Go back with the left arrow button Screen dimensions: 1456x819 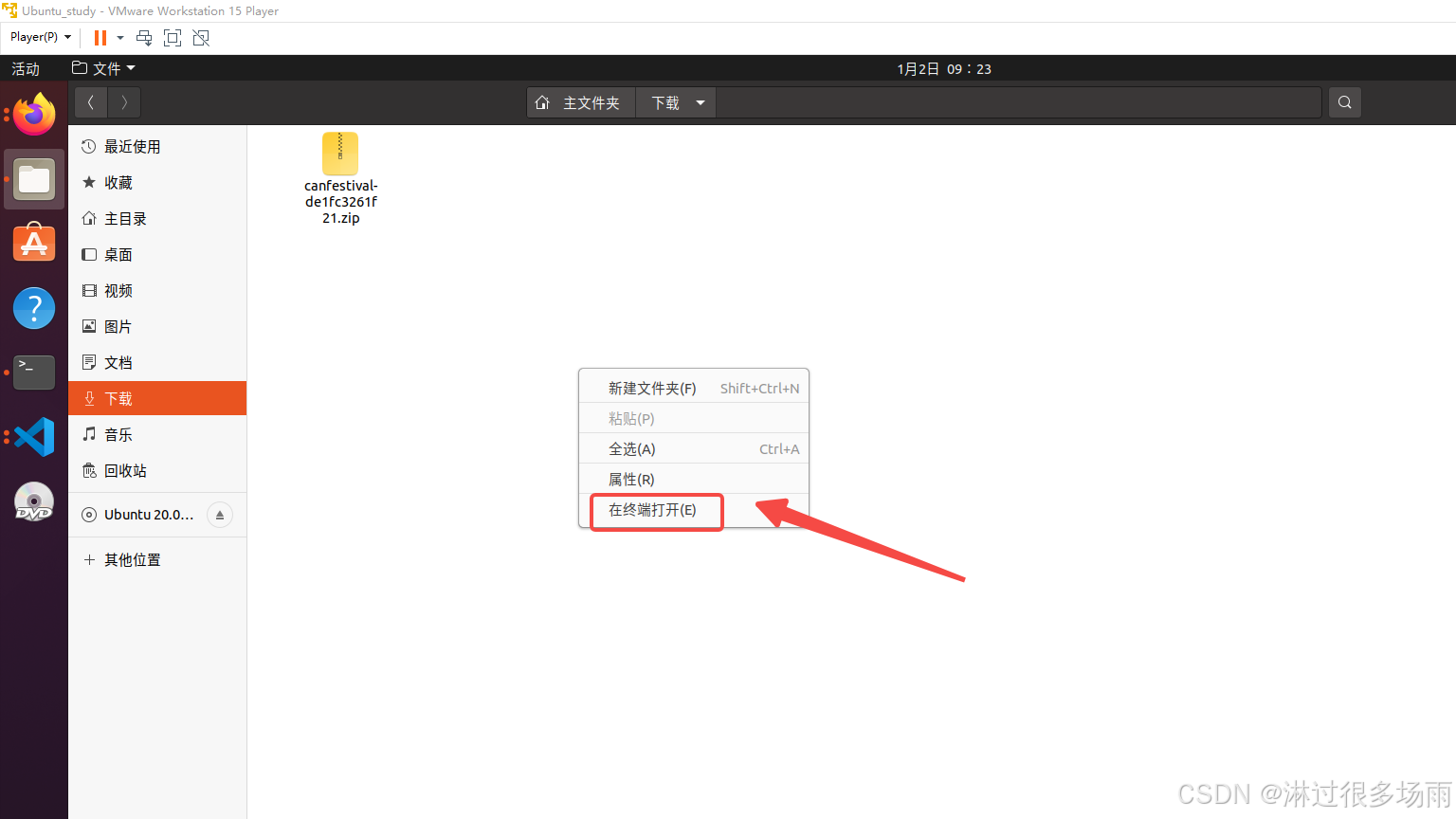pyautogui.click(x=91, y=102)
